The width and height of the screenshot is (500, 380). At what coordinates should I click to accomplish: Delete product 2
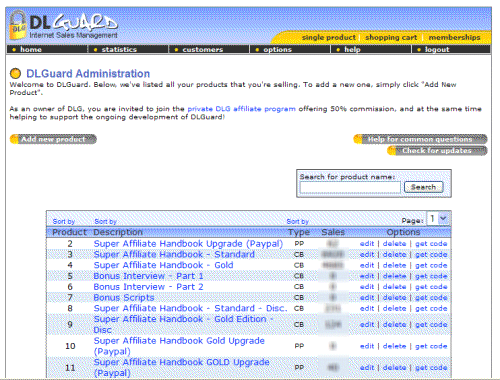(x=394, y=244)
